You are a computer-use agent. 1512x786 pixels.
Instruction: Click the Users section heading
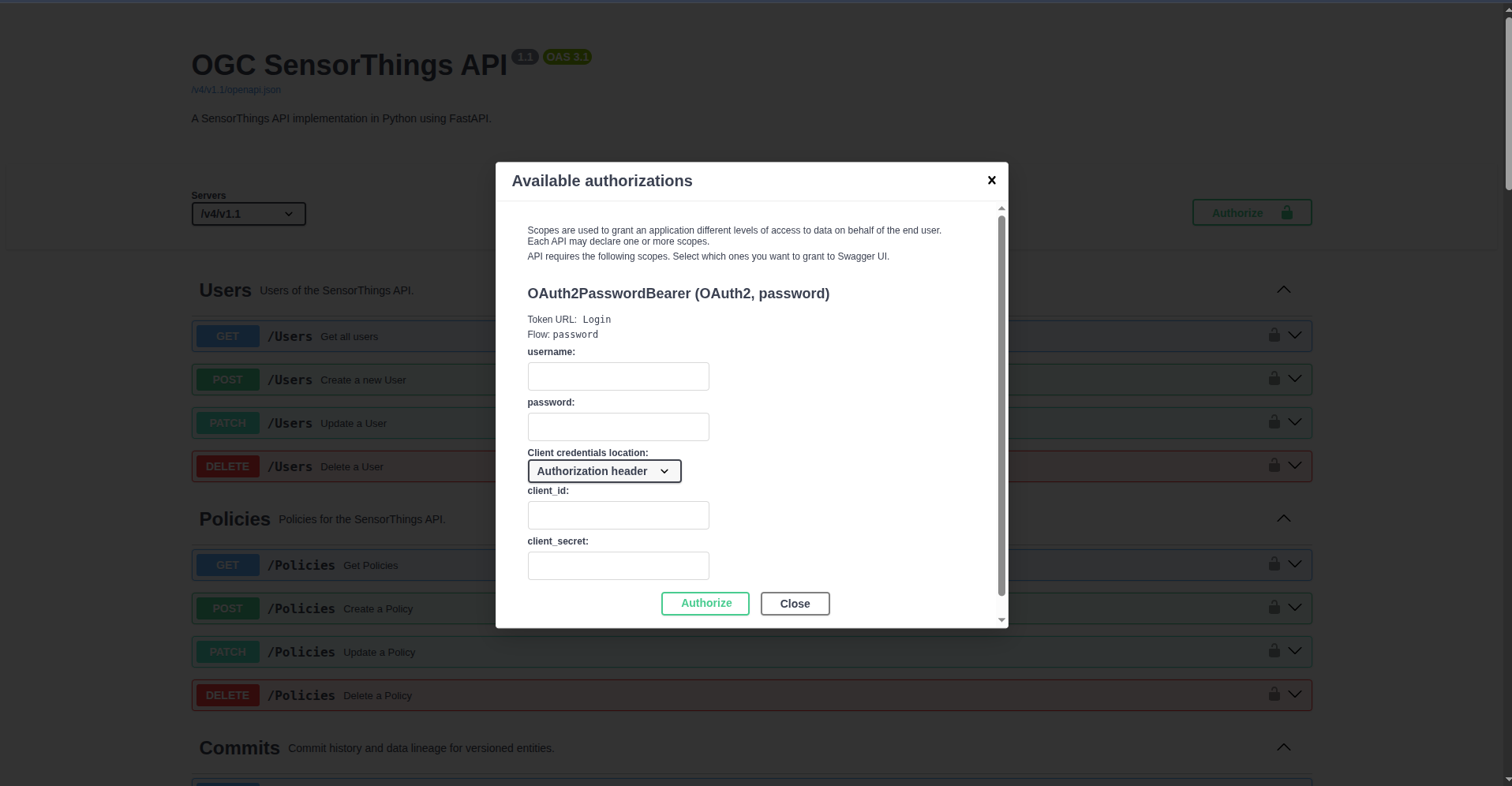(226, 290)
